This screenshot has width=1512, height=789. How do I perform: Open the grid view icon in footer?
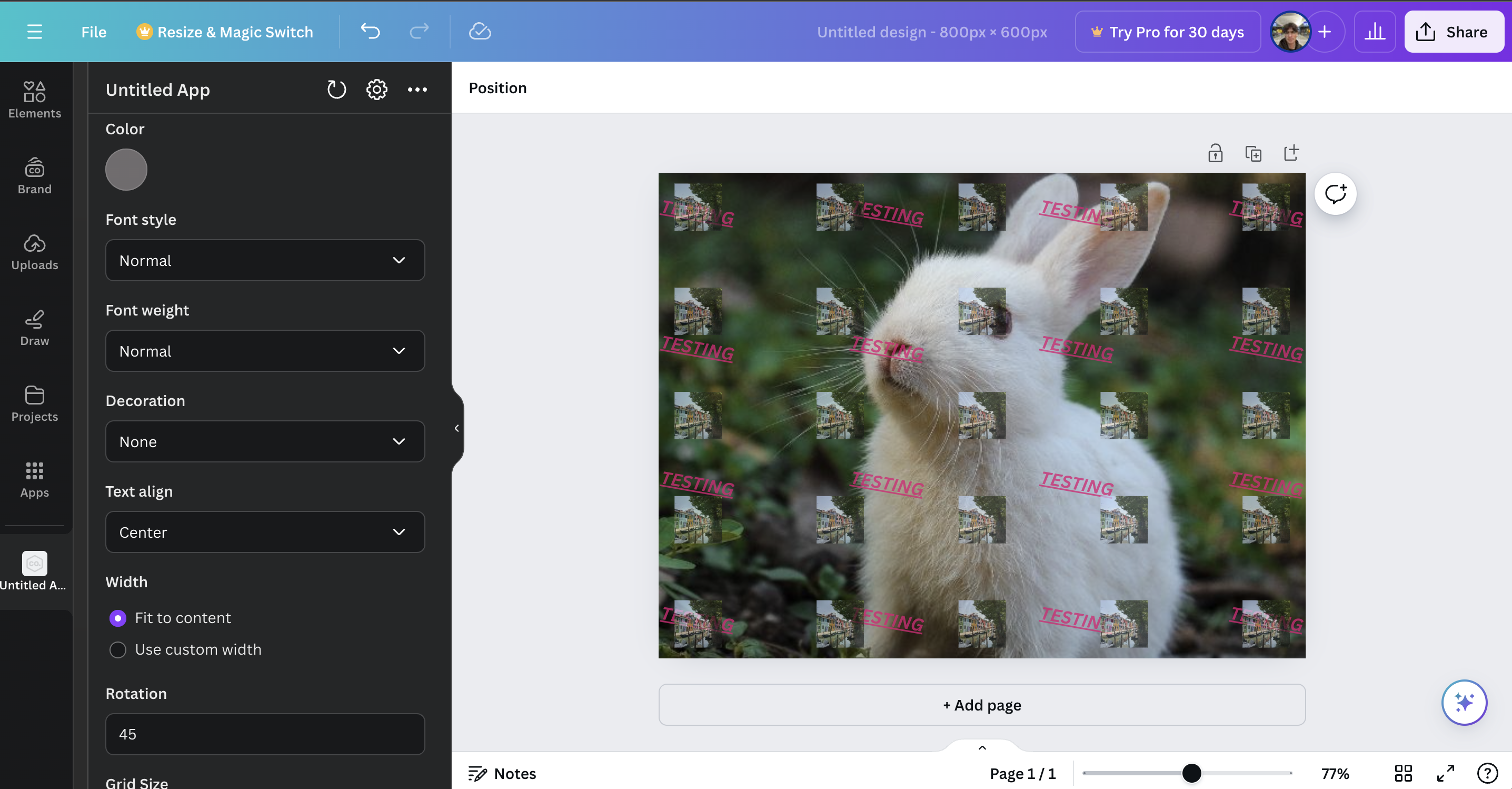(x=1403, y=773)
